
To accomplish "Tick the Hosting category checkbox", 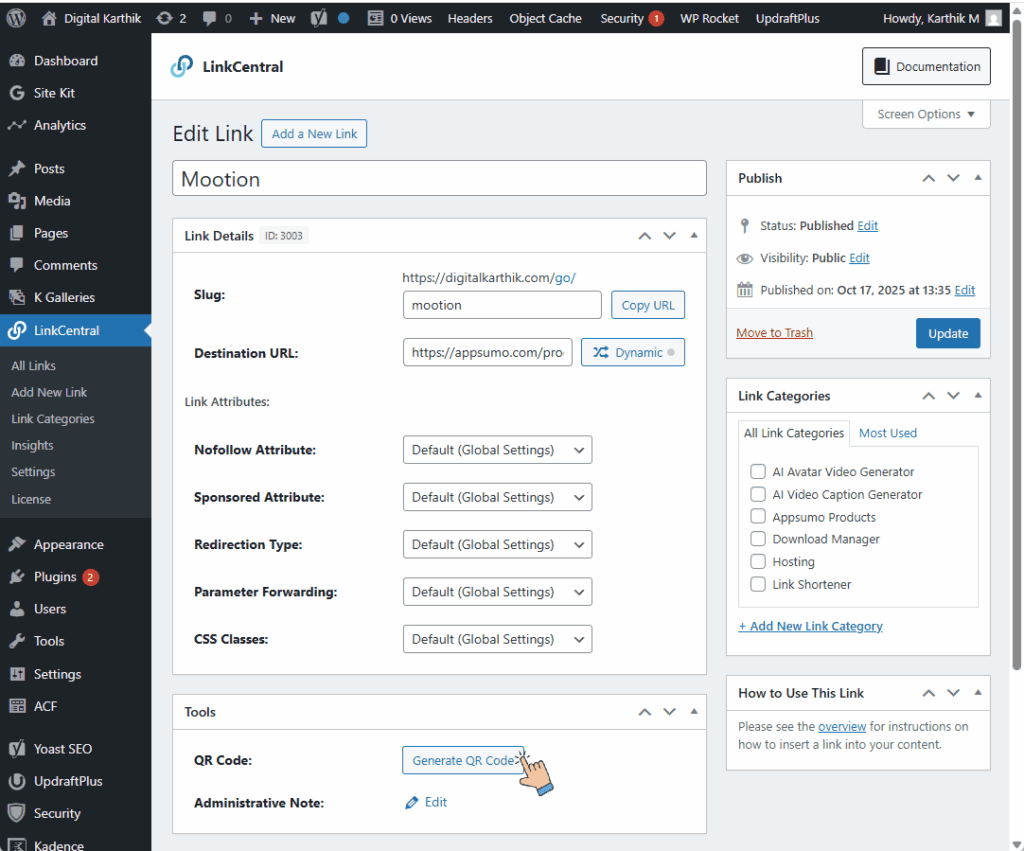I will click(758, 562).
